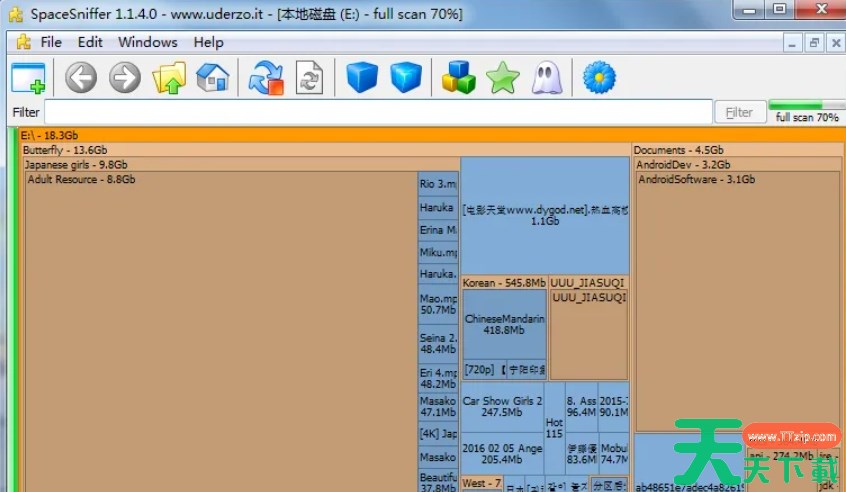Viewport: 846px width, 492px height.
Task: Click inside the Filter text field
Action: point(378,112)
